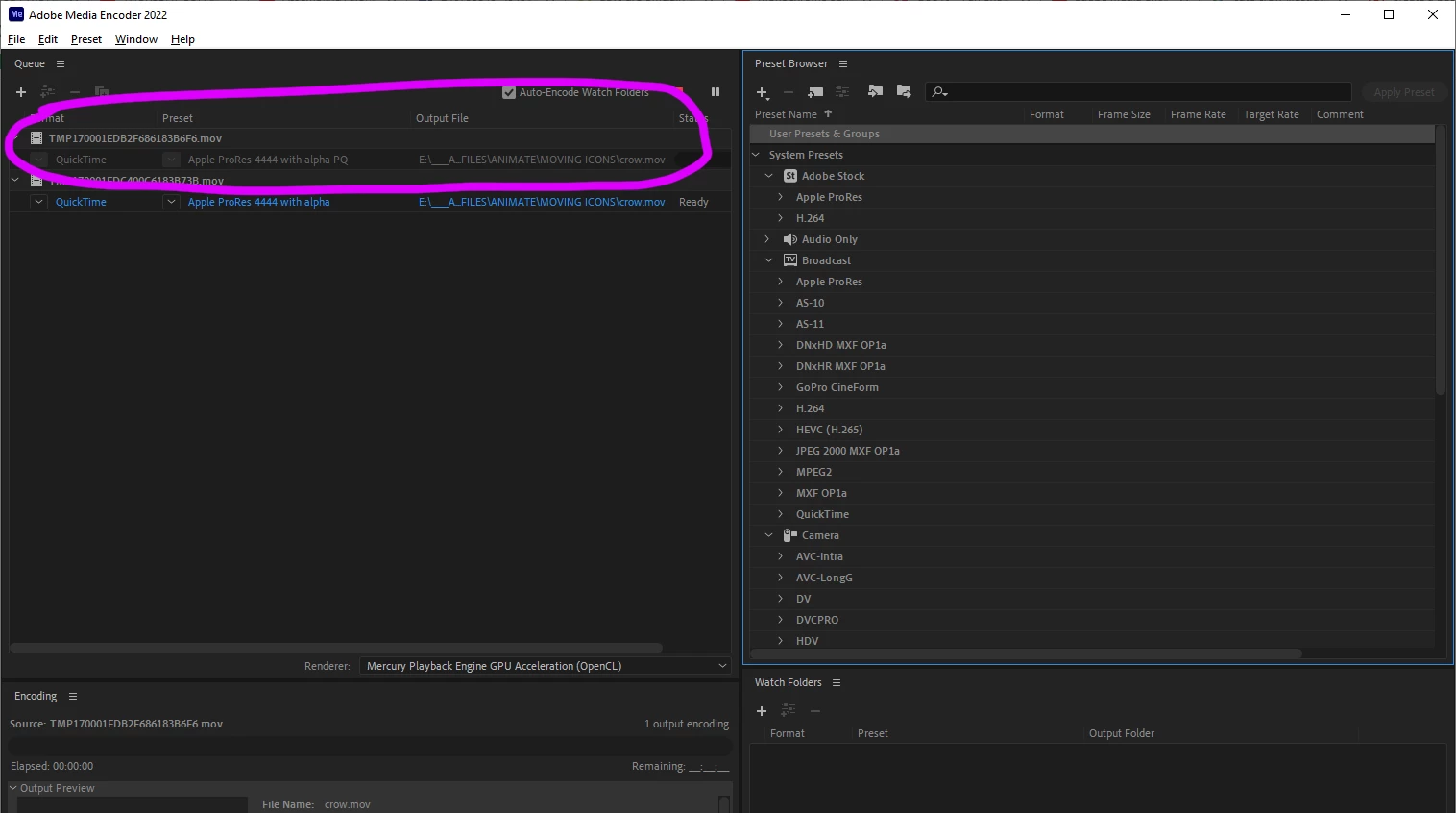
Task: Select User Presets & Groups row
Action: [1092, 134]
